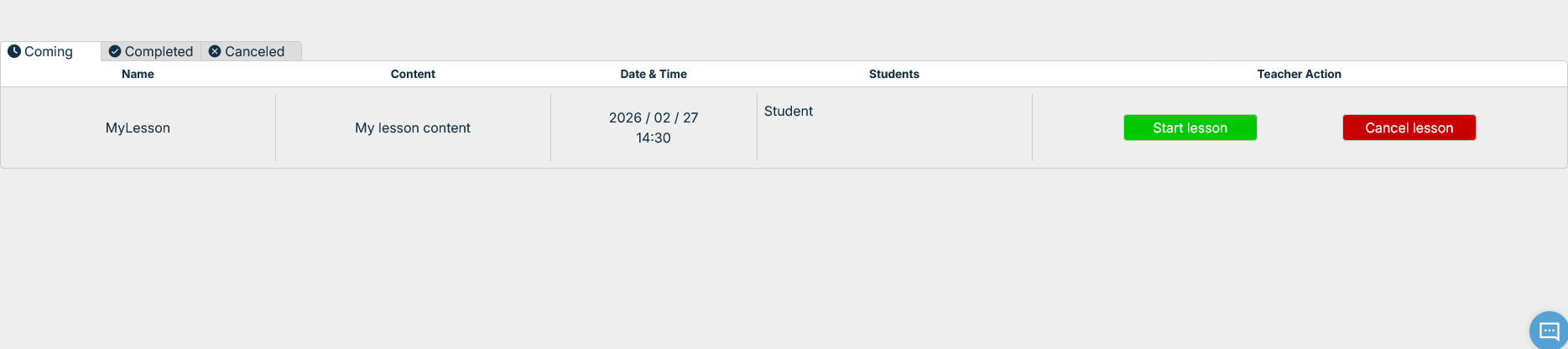Click the Date & Time column header
The width and height of the screenshot is (1568, 349).
coord(654,74)
